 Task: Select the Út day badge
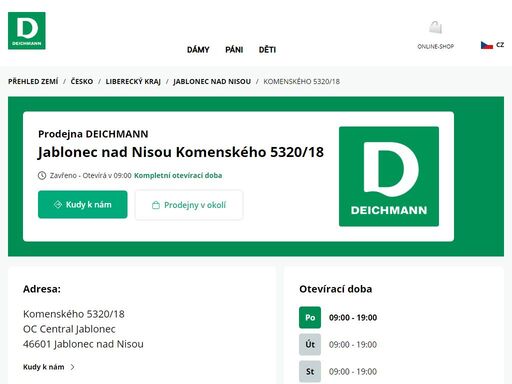coord(310,344)
